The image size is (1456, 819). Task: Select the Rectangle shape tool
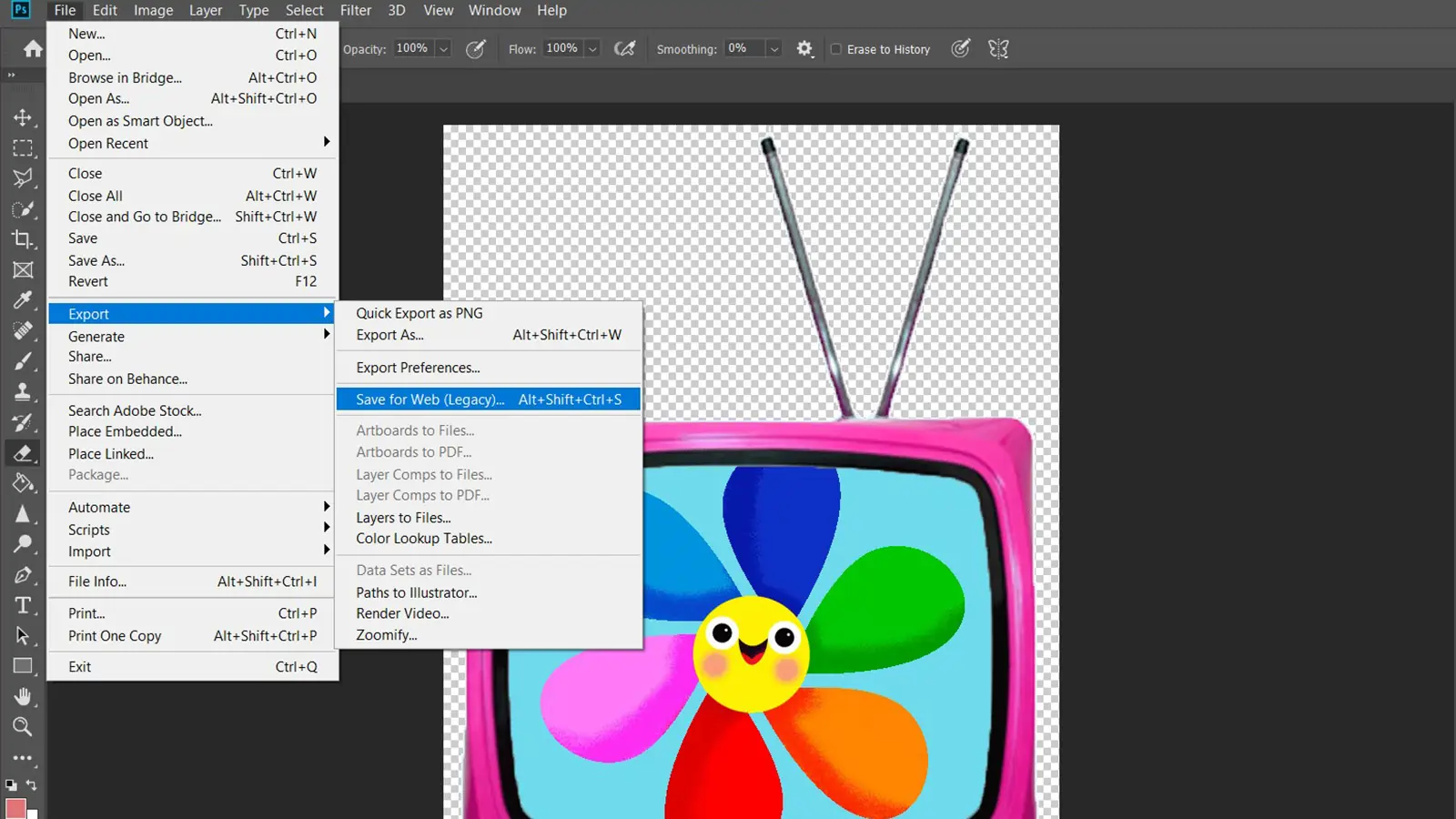tap(23, 666)
